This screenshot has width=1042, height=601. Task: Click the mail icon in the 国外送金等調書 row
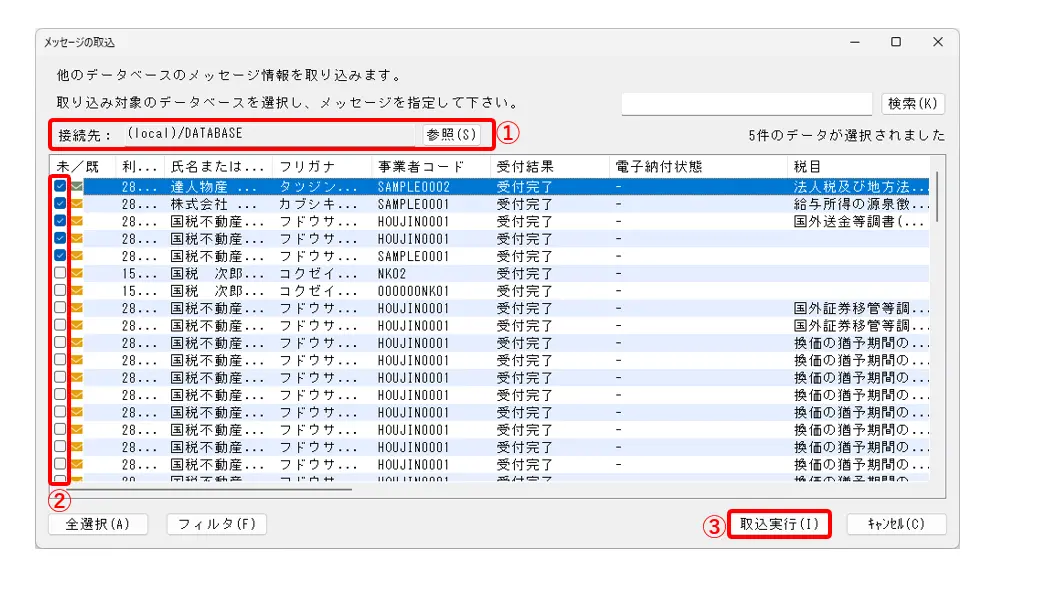point(77,221)
